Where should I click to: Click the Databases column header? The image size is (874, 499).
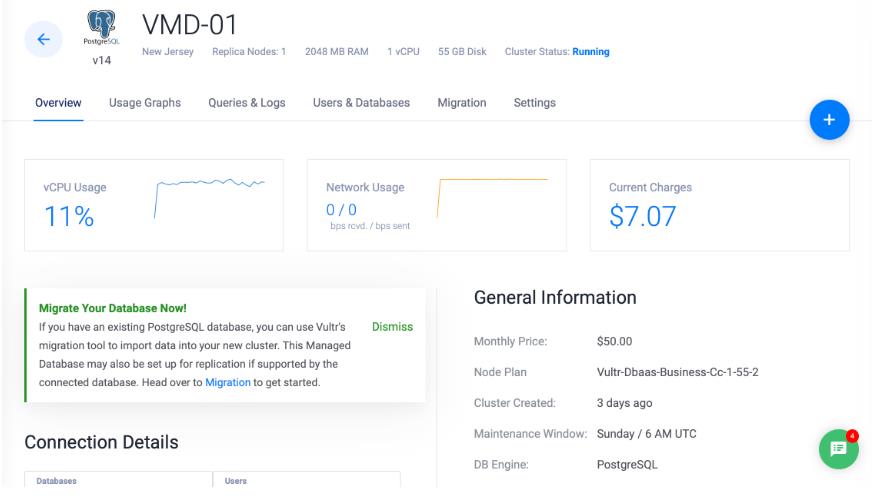pyautogui.click(x=57, y=481)
